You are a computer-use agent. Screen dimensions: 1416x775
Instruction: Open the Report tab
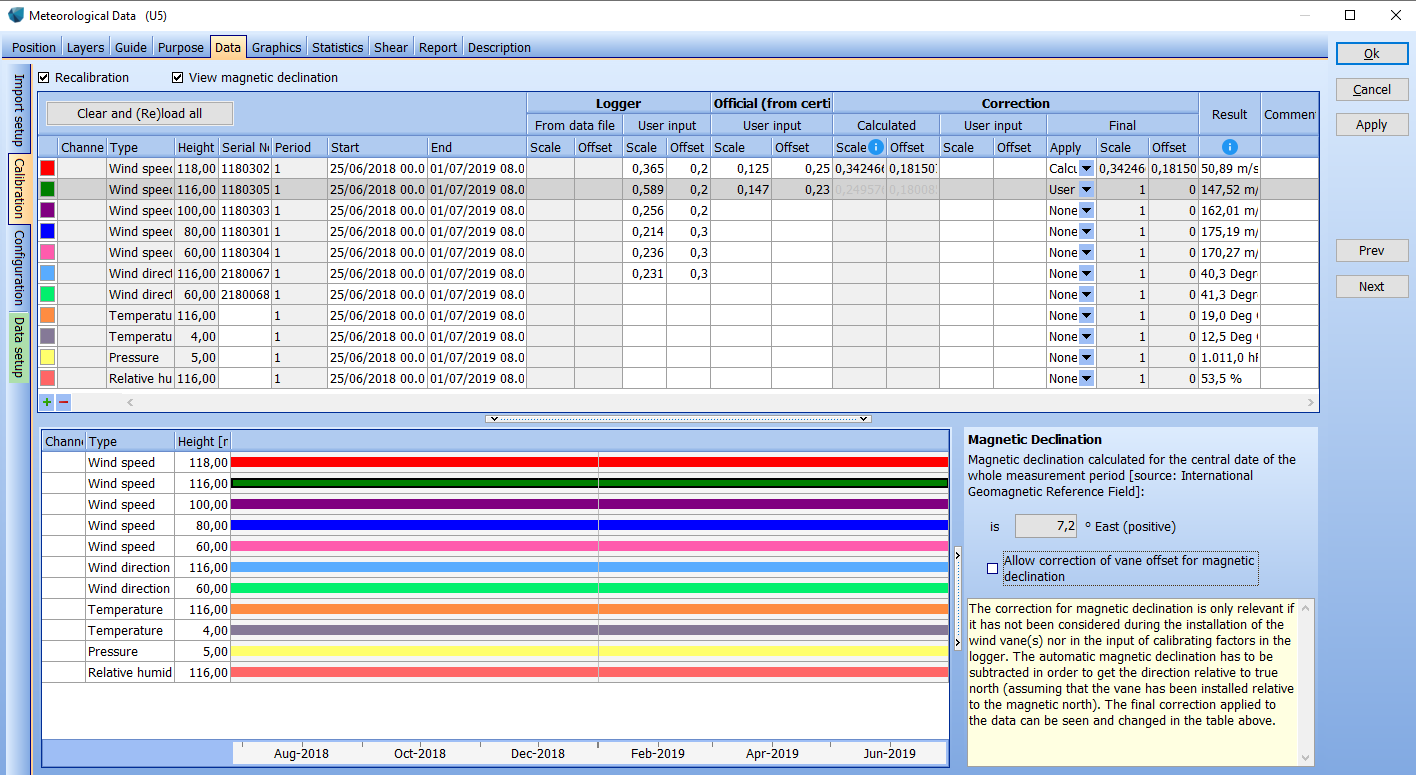[438, 47]
